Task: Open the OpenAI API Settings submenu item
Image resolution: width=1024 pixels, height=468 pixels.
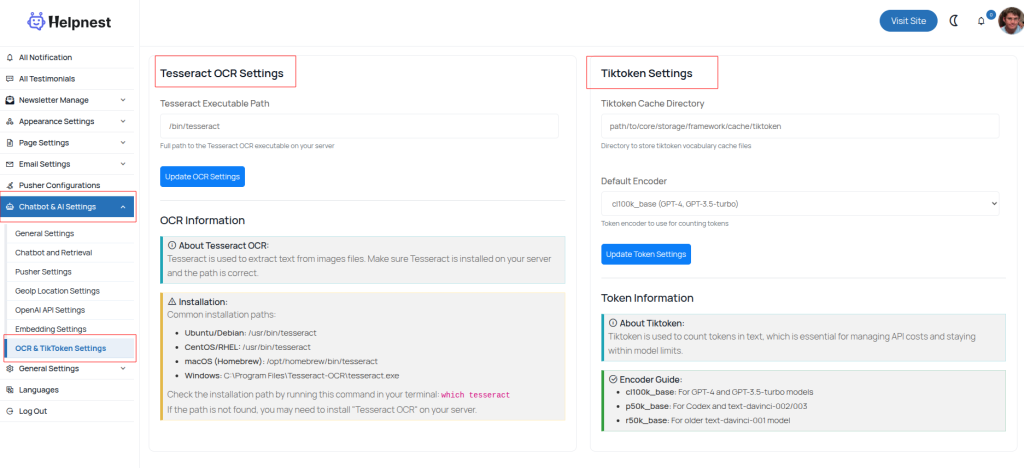Action: [50, 310]
